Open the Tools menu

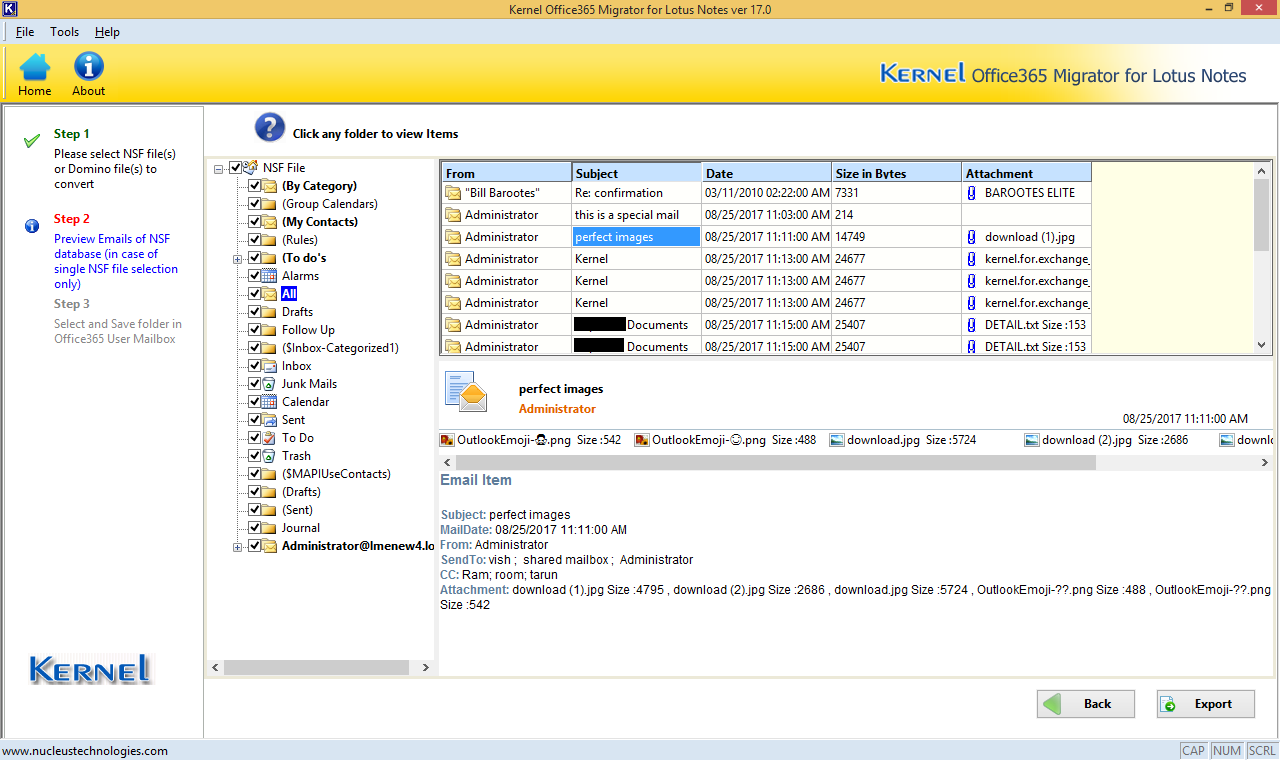pos(64,32)
